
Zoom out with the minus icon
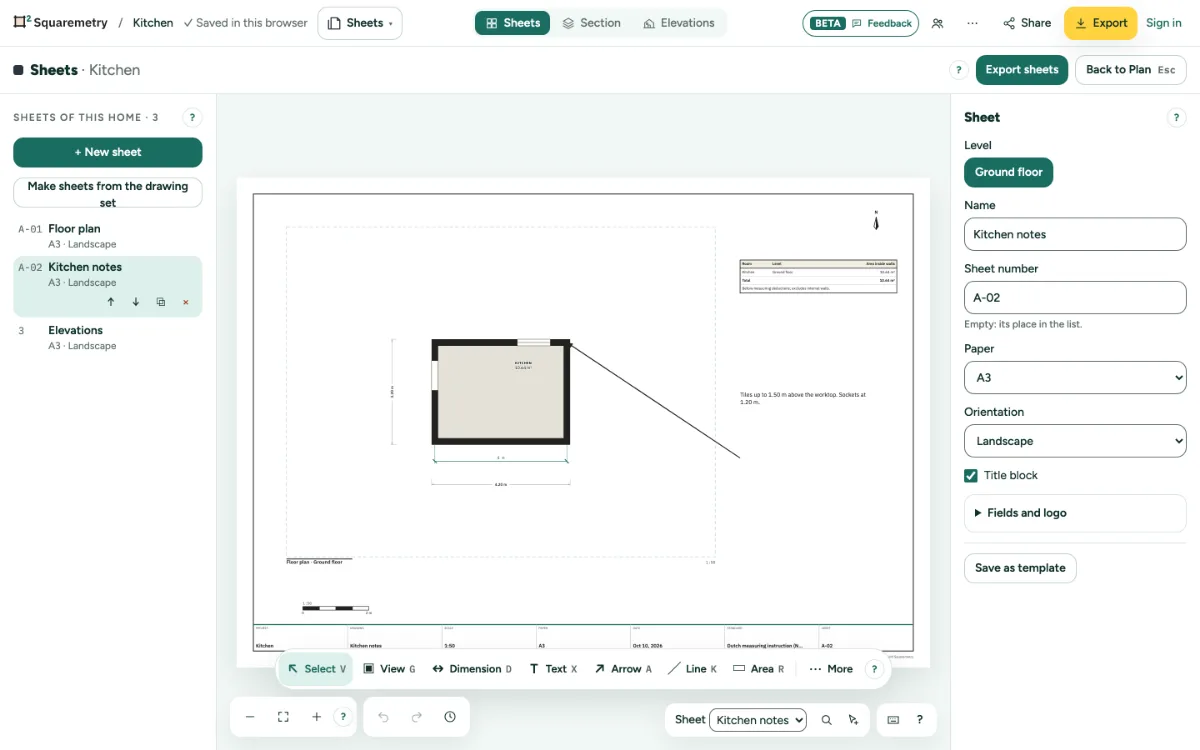250,717
